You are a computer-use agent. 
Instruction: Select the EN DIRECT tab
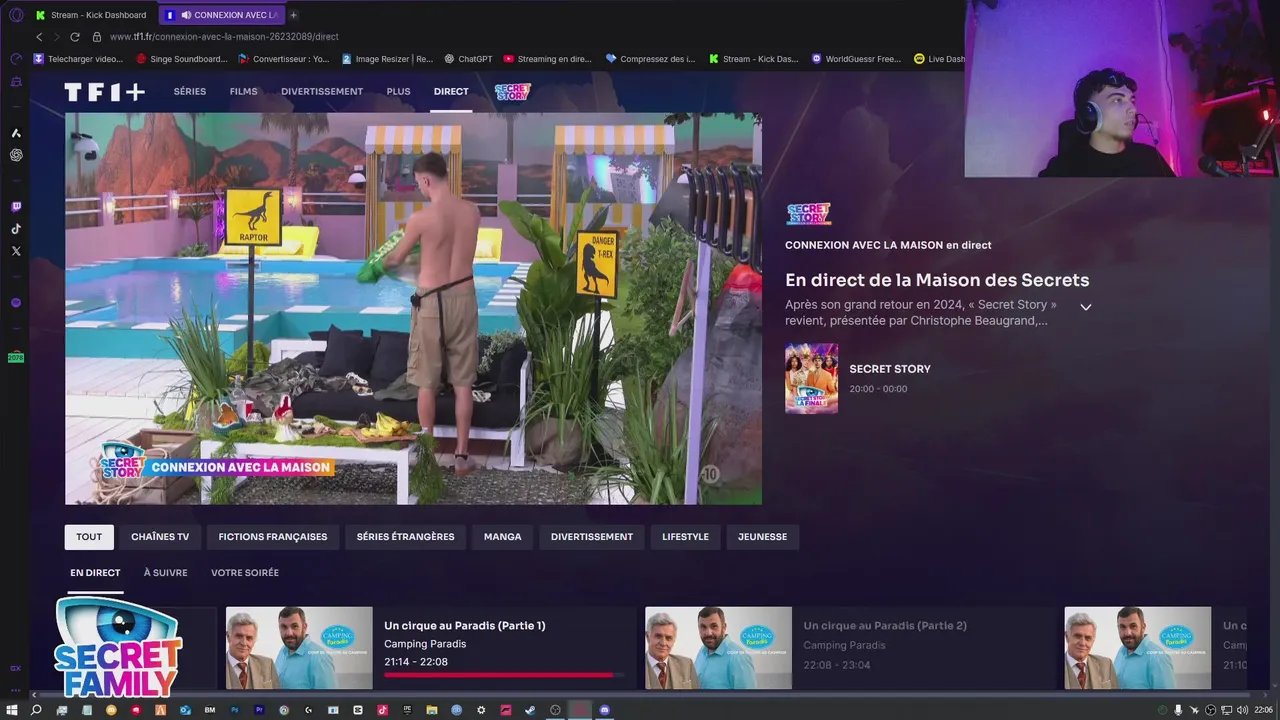95,573
